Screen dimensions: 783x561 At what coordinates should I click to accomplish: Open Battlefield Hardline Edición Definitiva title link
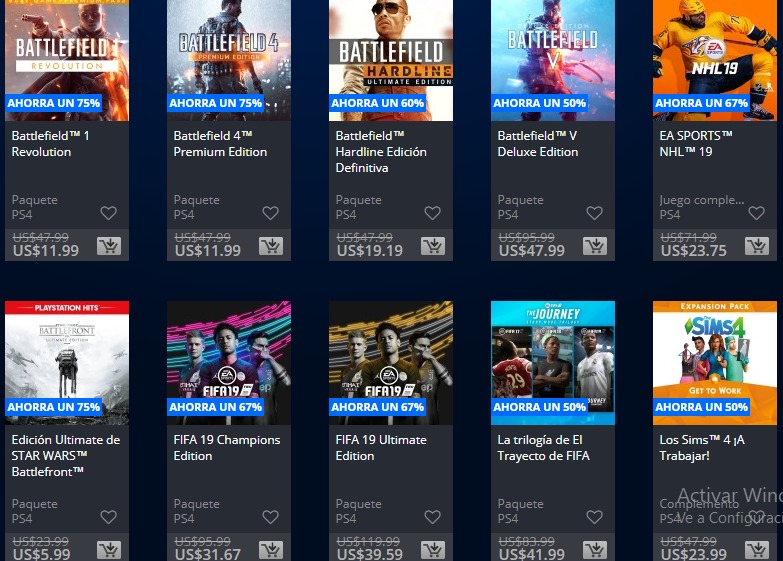(381, 152)
